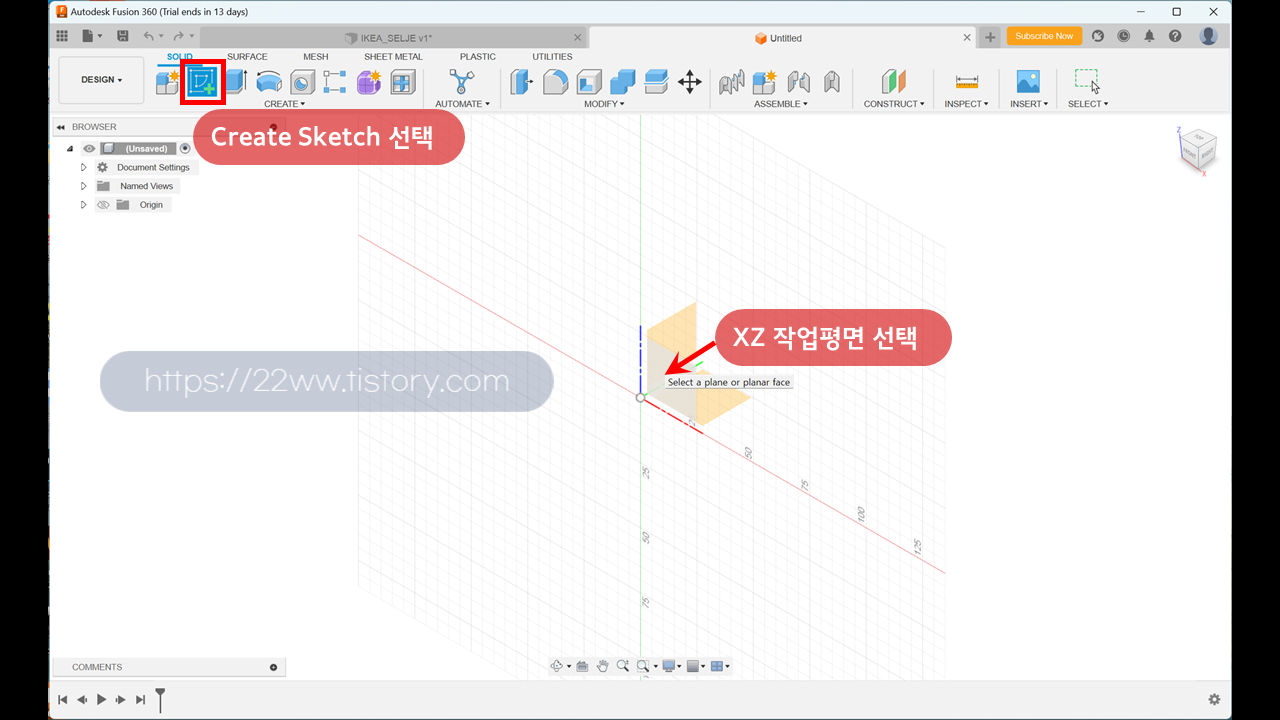Click New Component icon in CREATE group
Image resolution: width=1280 pixels, height=720 pixels.
(x=167, y=82)
